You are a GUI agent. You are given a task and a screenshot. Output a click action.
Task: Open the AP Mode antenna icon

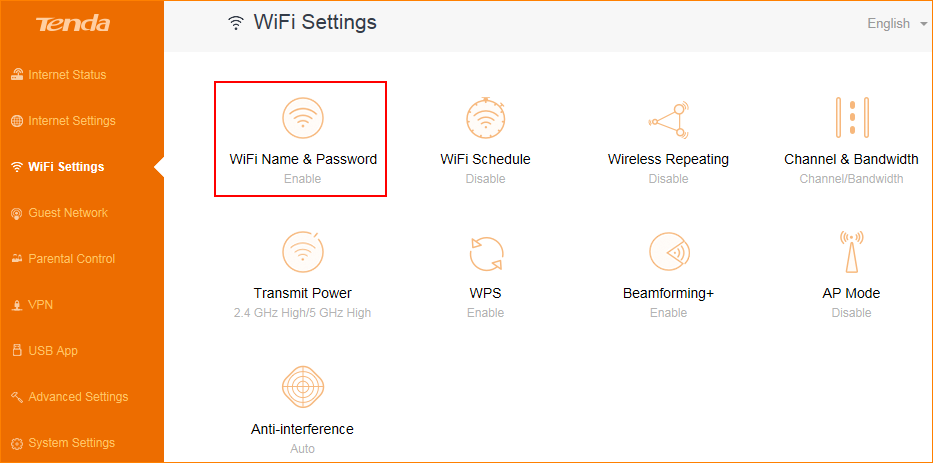tap(851, 252)
